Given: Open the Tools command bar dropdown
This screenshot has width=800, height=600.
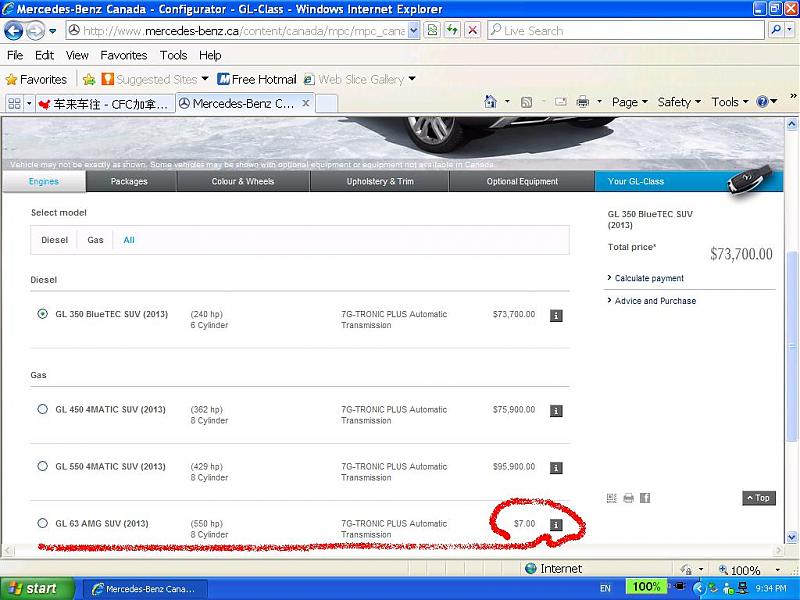Looking at the screenshot, I should tap(730, 102).
